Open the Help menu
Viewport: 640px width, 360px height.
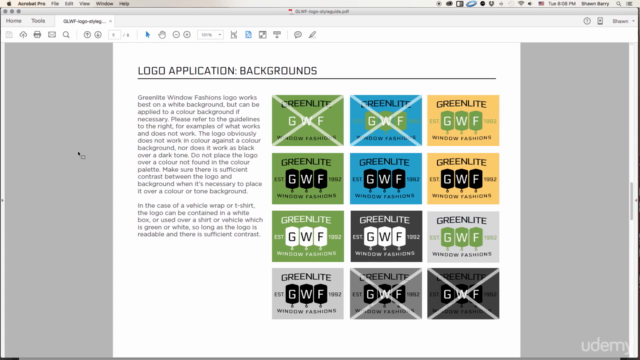click(124, 4)
